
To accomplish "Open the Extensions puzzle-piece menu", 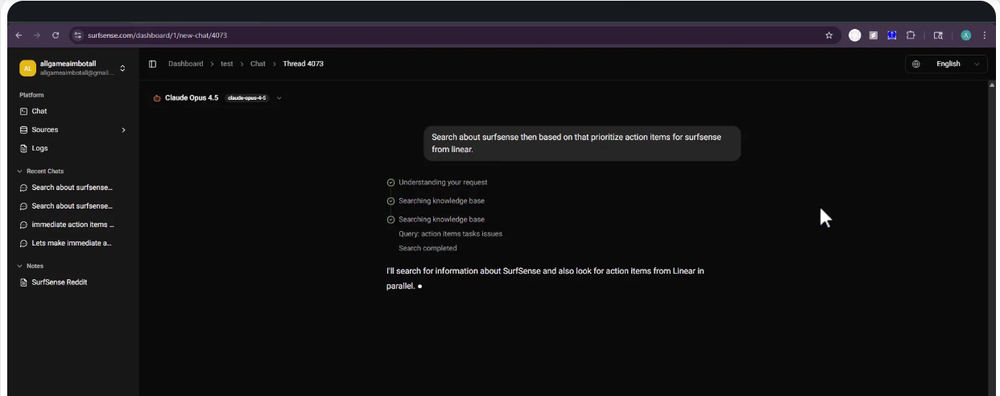I will click(911, 35).
